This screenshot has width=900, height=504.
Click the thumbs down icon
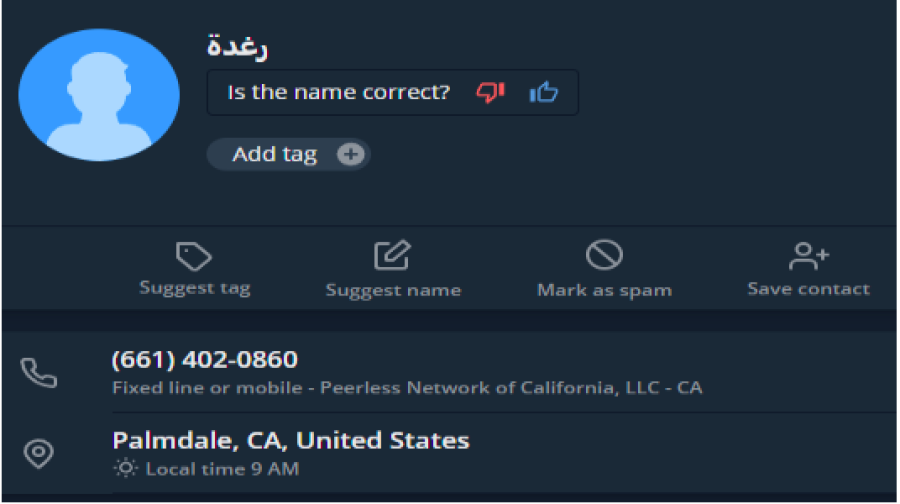[490, 93]
